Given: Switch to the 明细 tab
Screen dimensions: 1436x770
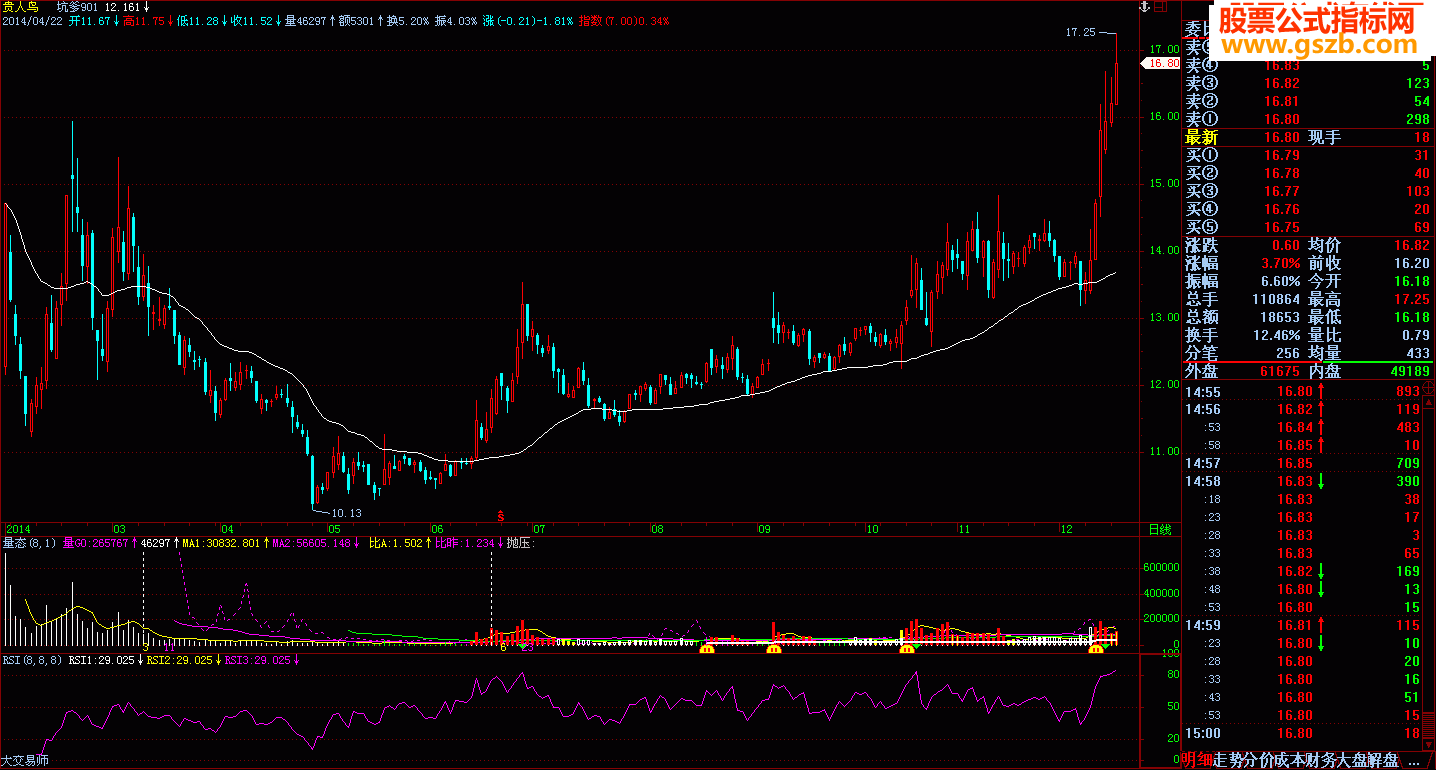Looking at the screenshot, I should (1196, 760).
